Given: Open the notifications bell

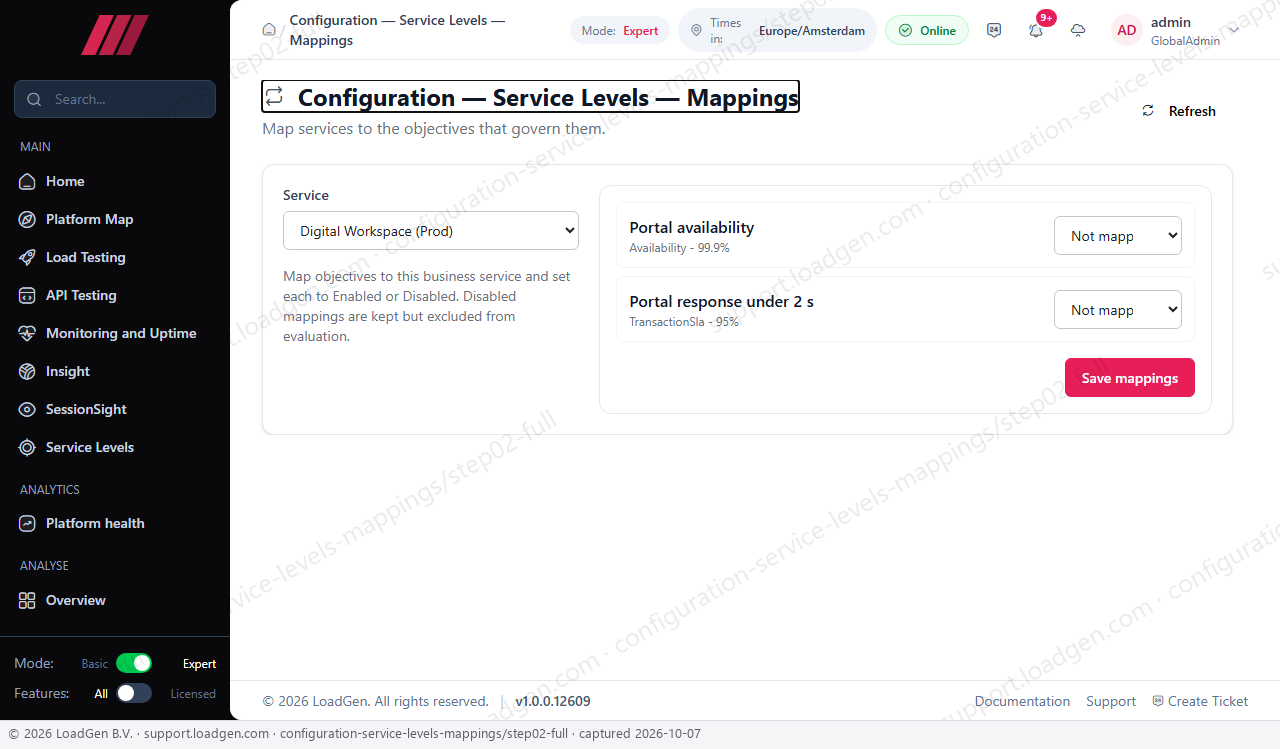Looking at the screenshot, I should [x=1036, y=30].
